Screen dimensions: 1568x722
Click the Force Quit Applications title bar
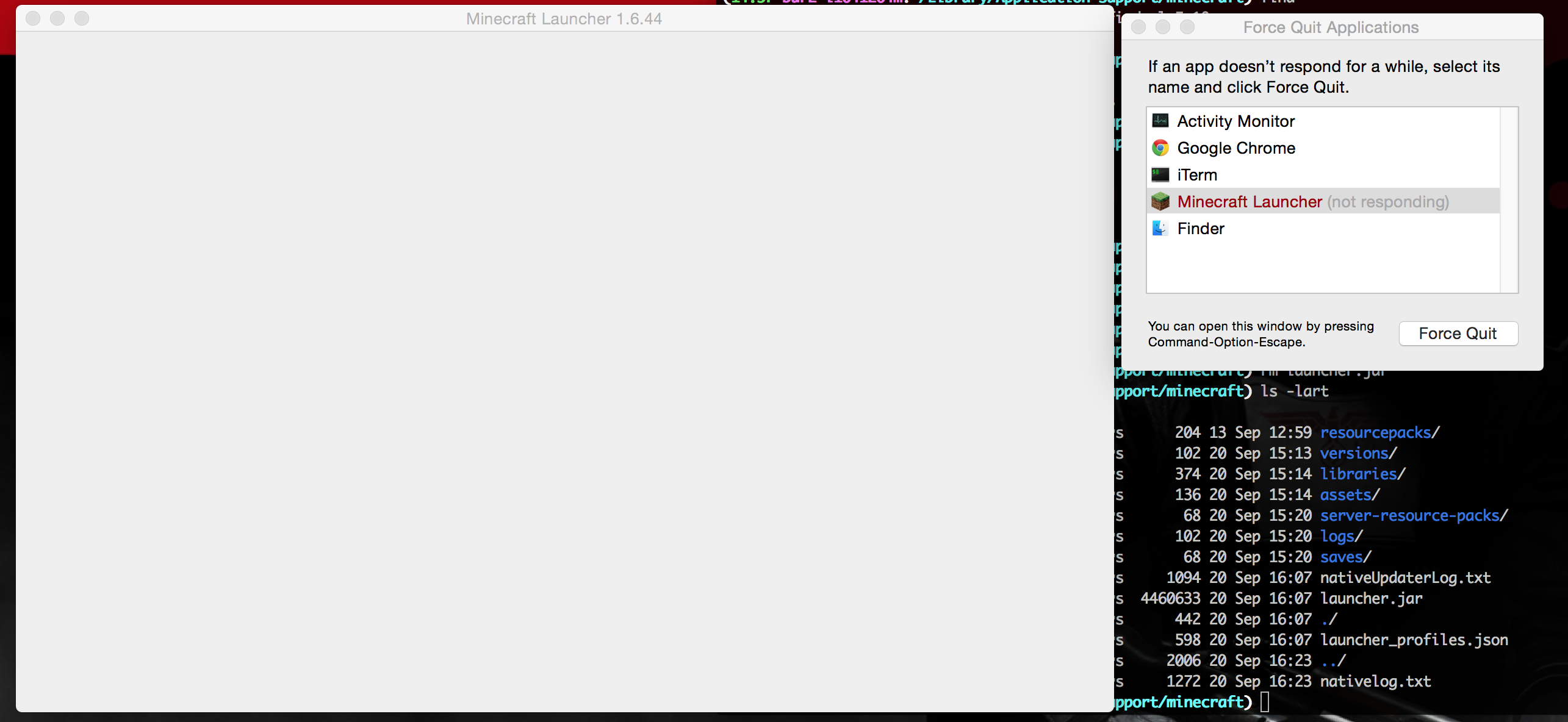[x=1330, y=27]
